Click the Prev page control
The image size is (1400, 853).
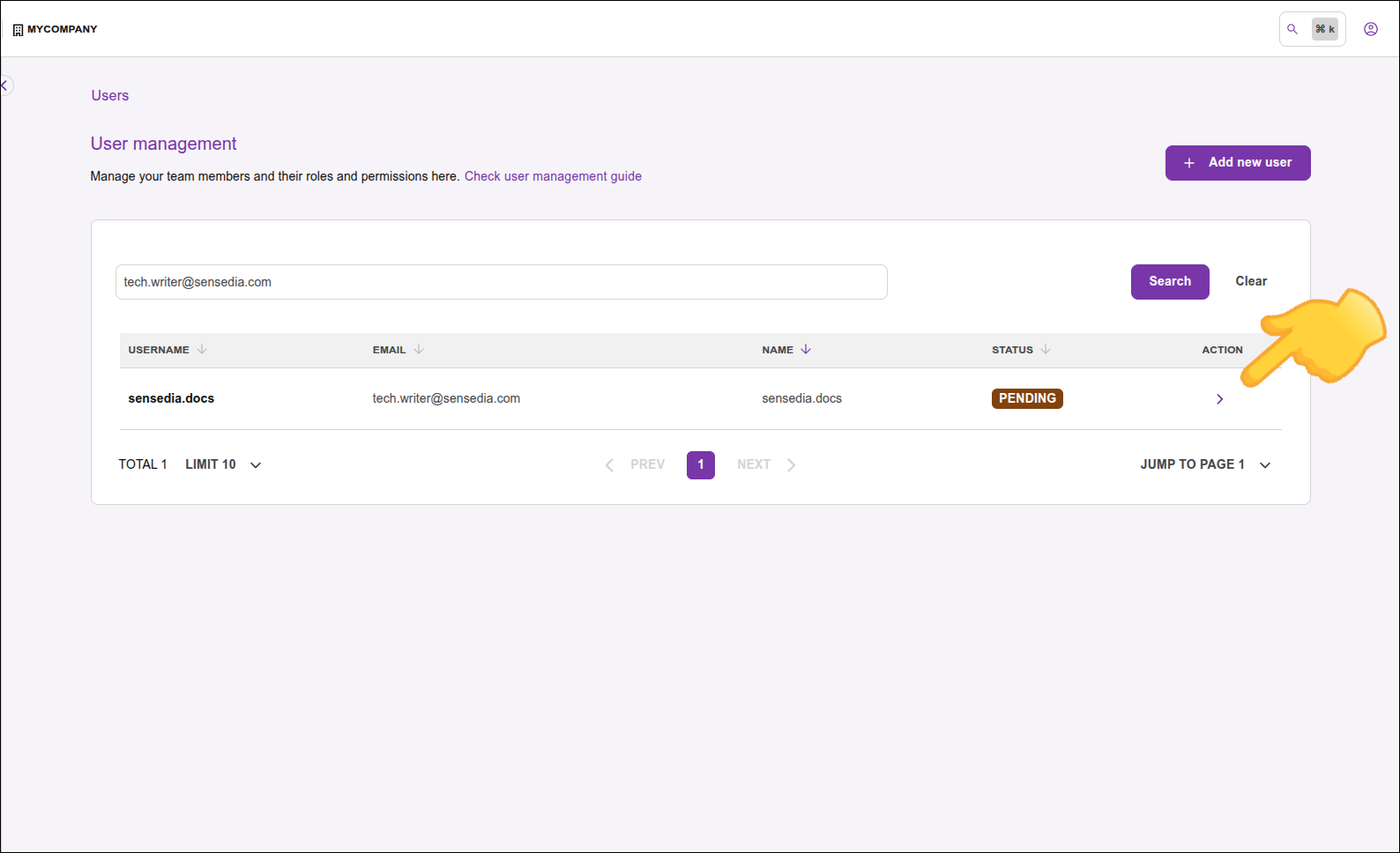[x=636, y=464]
